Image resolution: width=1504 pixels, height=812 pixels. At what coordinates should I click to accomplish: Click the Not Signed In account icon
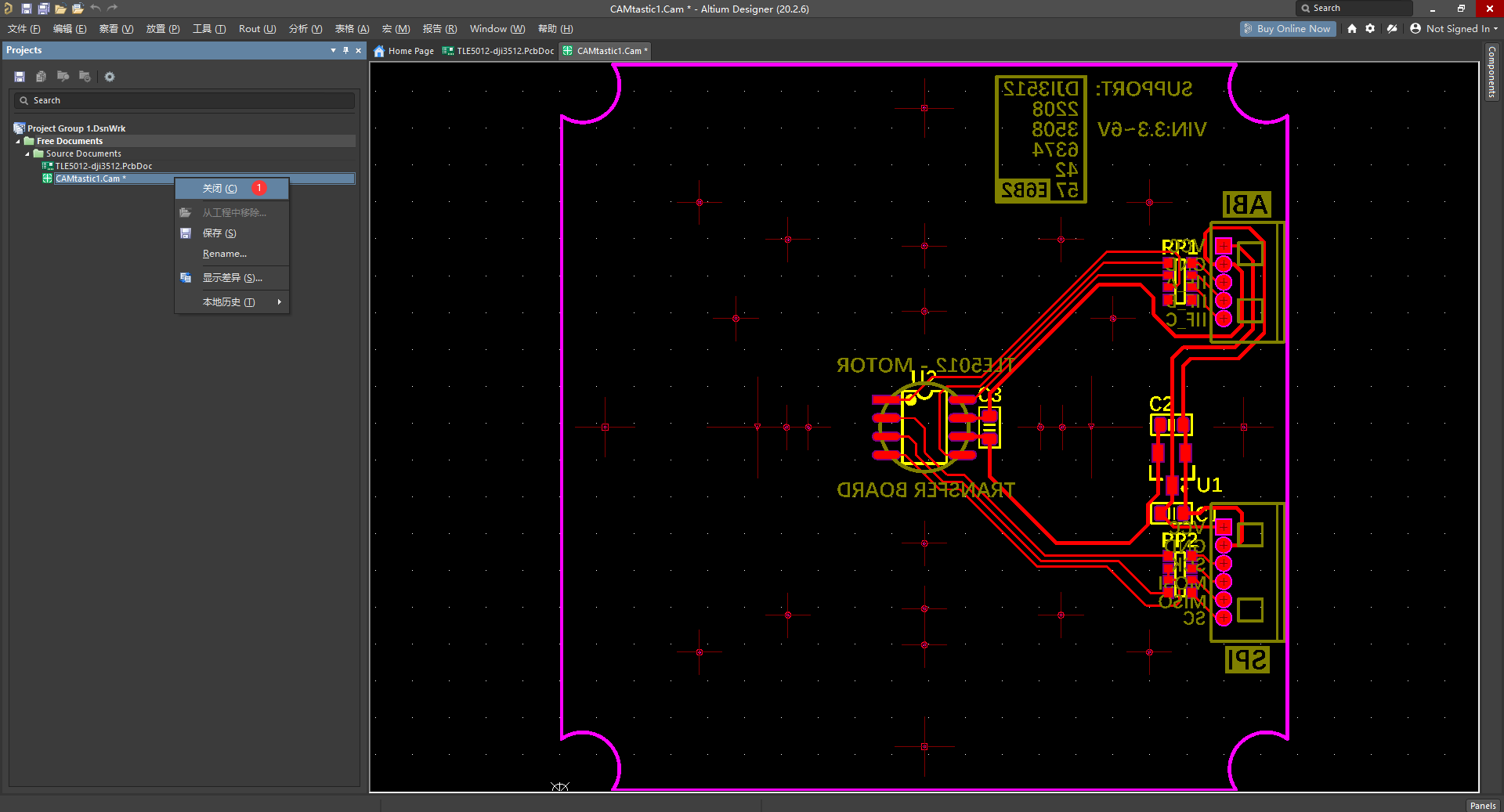pos(1415,28)
